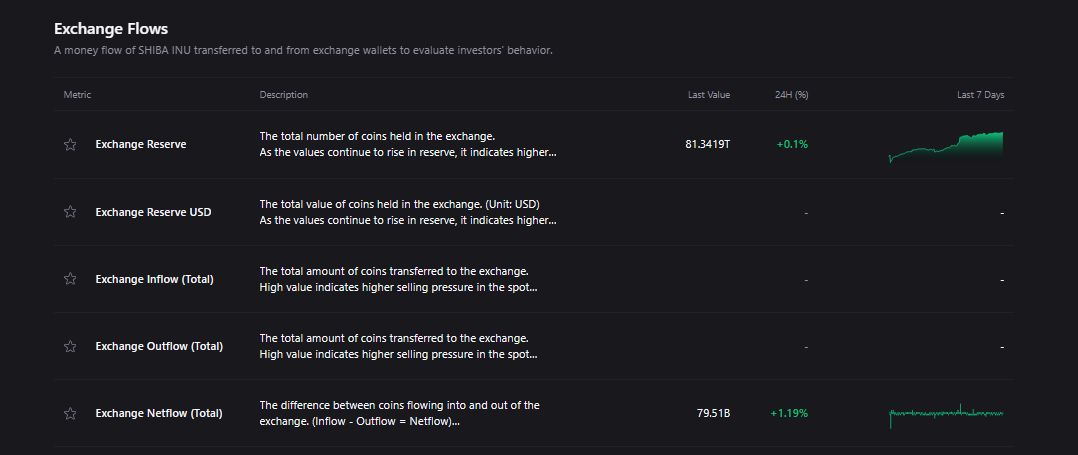Open Exchange Outflow (Total) metric
The height and width of the screenshot is (455, 1078).
click(159, 346)
